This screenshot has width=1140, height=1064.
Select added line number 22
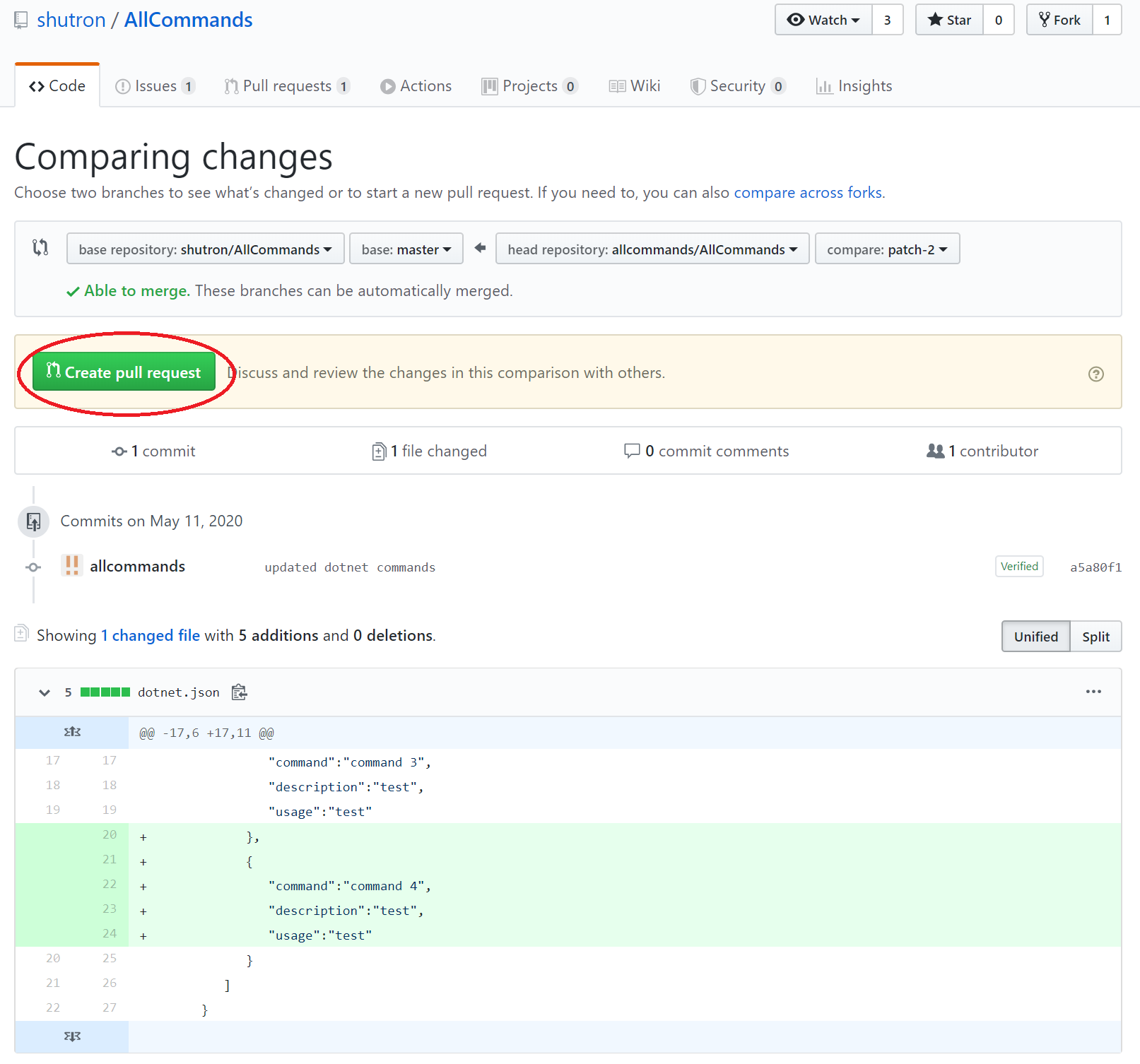(110, 884)
